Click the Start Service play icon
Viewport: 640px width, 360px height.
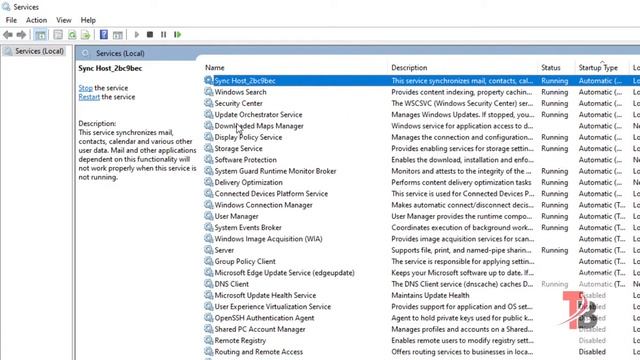click(137, 35)
